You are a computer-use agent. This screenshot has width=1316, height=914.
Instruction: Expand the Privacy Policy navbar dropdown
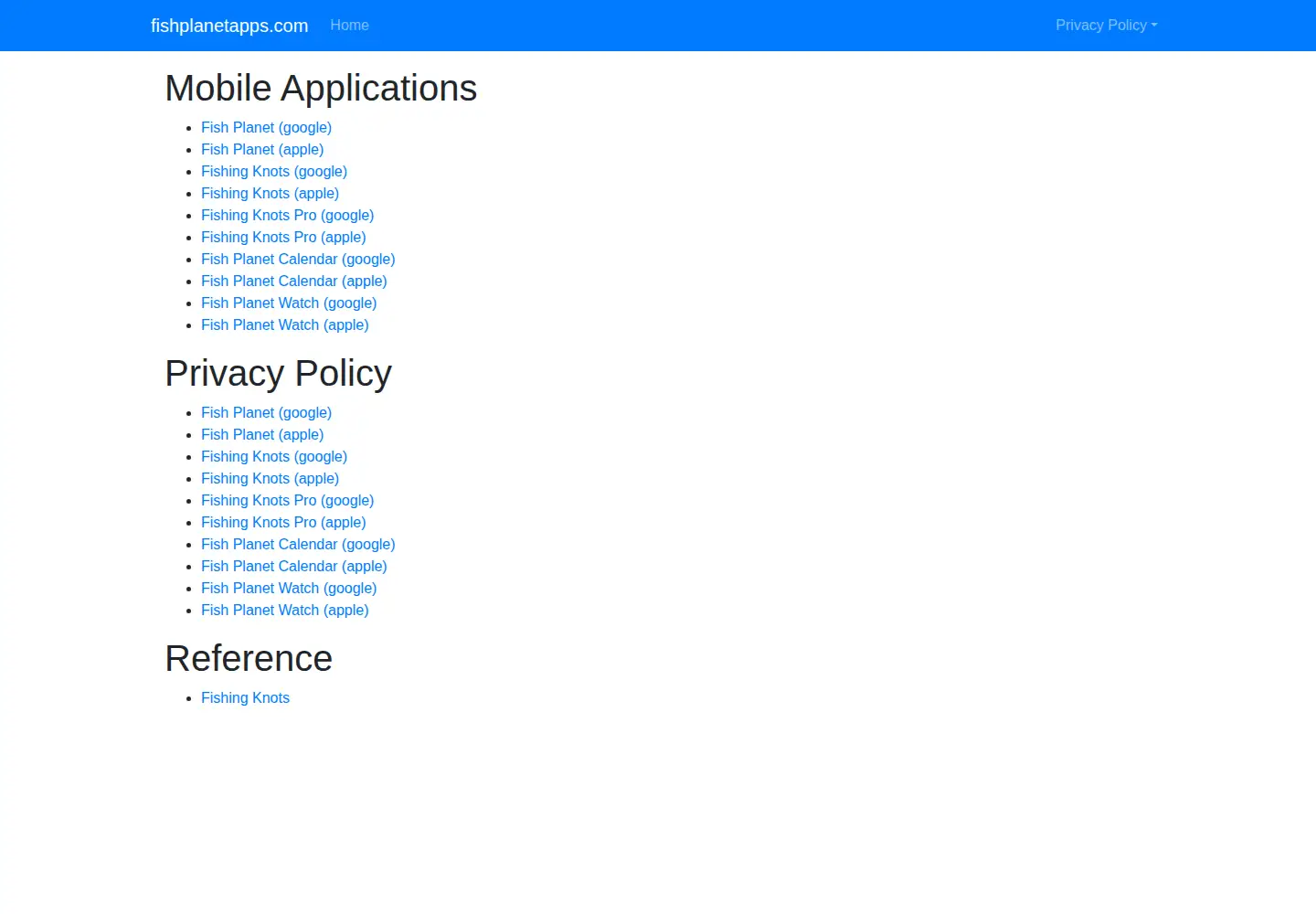pyautogui.click(x=1106, y=26)
